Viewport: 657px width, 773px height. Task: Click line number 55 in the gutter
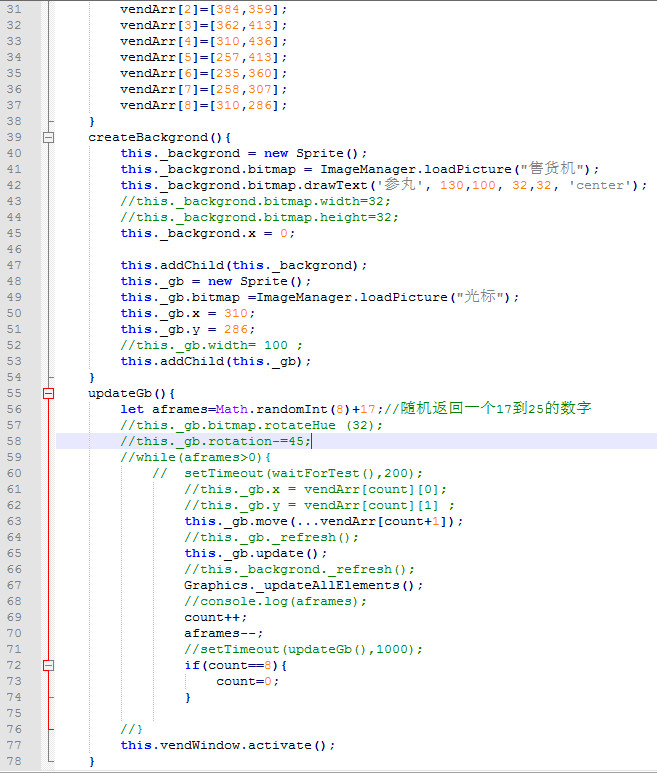click(x=14, y=393)
